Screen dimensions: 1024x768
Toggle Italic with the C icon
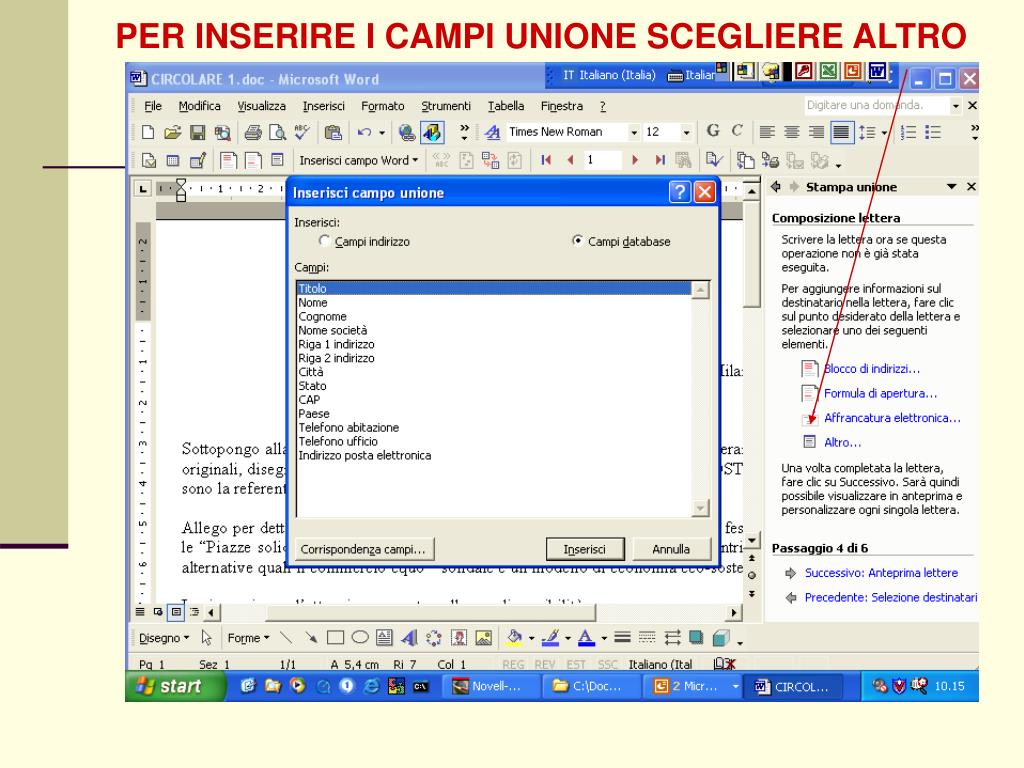[737, 131]
